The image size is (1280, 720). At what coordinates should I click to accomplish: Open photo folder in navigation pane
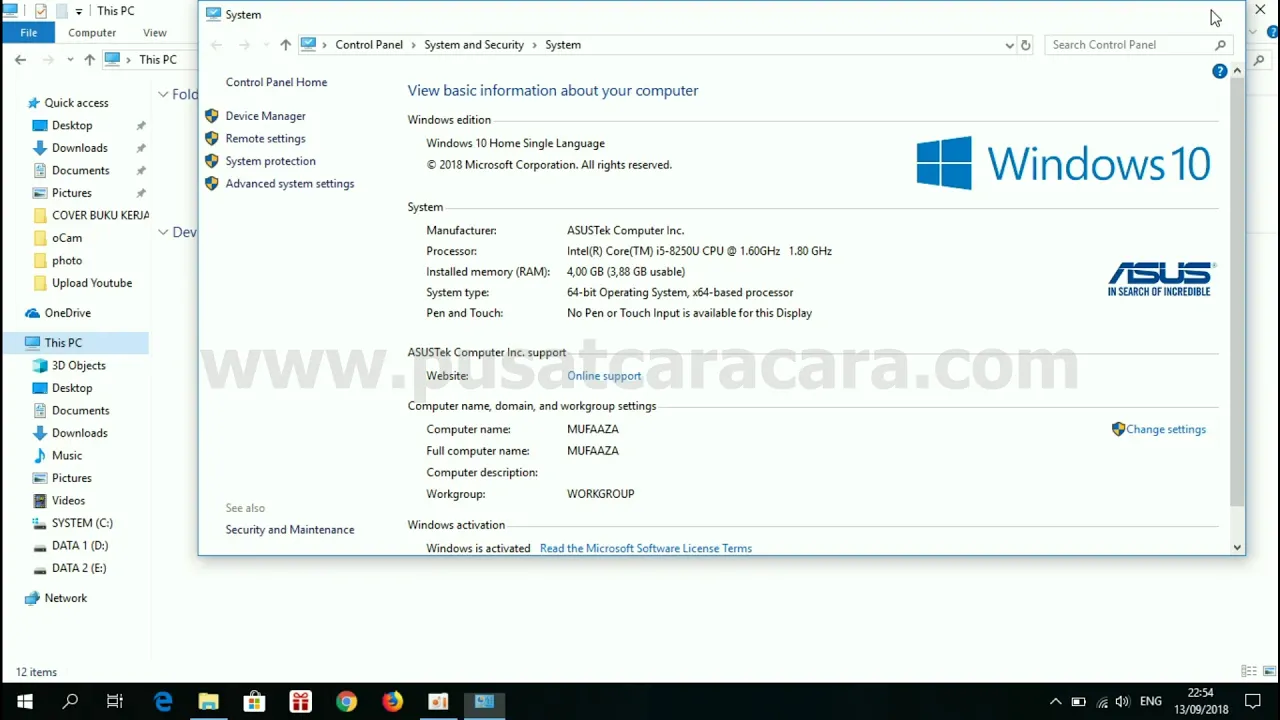click(x=67, y=260)
